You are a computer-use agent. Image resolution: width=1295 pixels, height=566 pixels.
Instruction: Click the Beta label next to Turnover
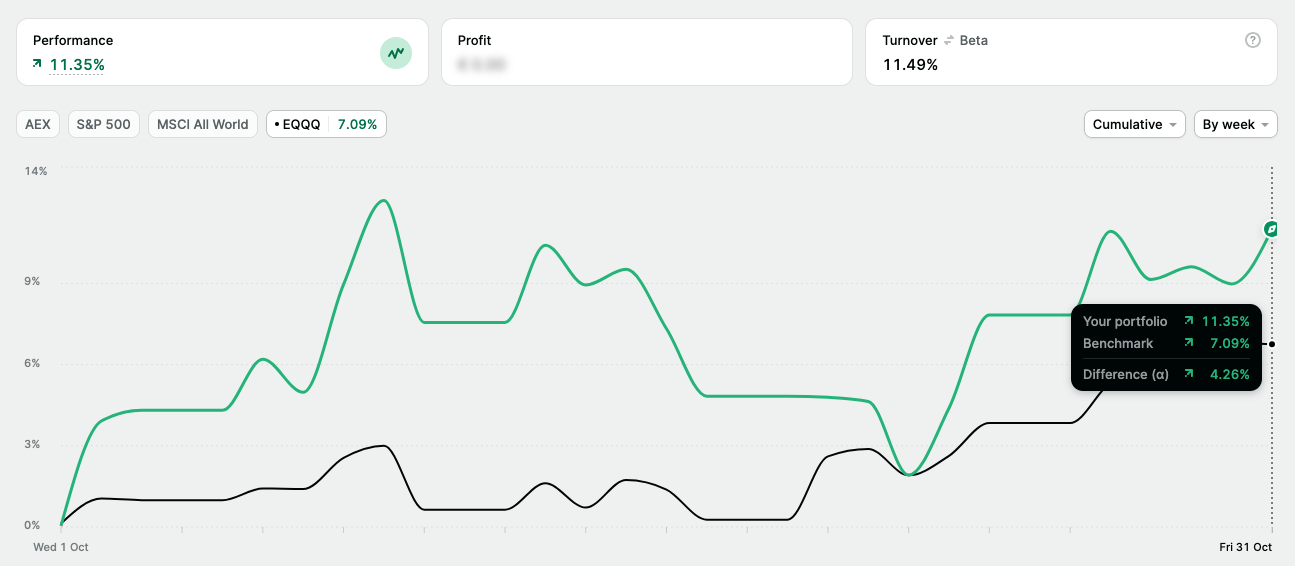[973, 41]
